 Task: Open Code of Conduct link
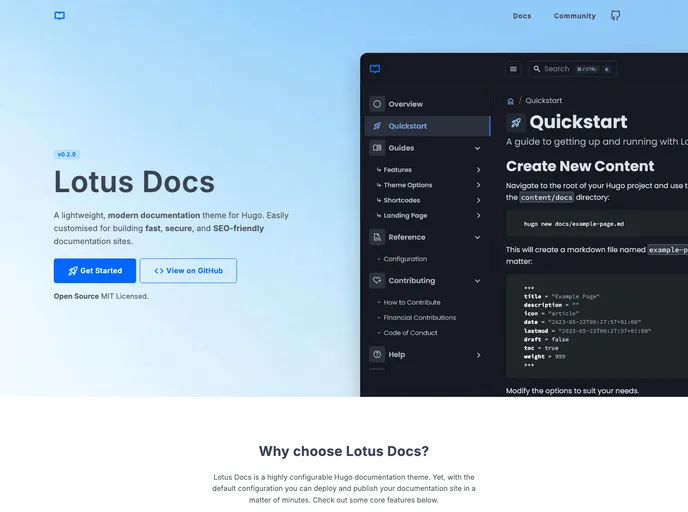(410, 333)
